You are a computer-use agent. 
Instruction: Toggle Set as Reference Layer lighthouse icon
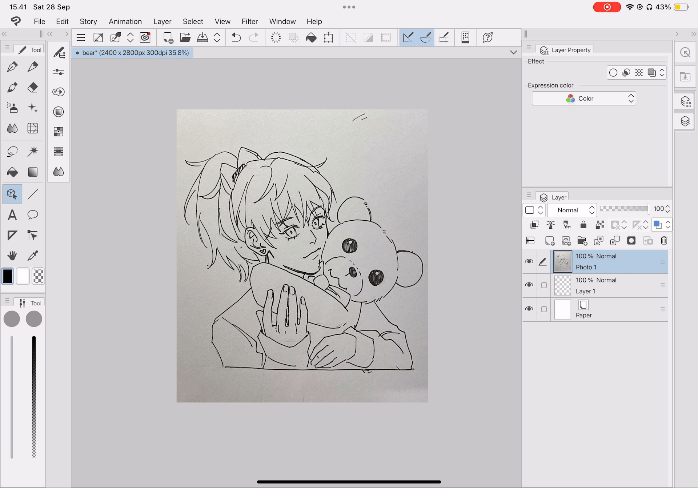click(551, 225)
